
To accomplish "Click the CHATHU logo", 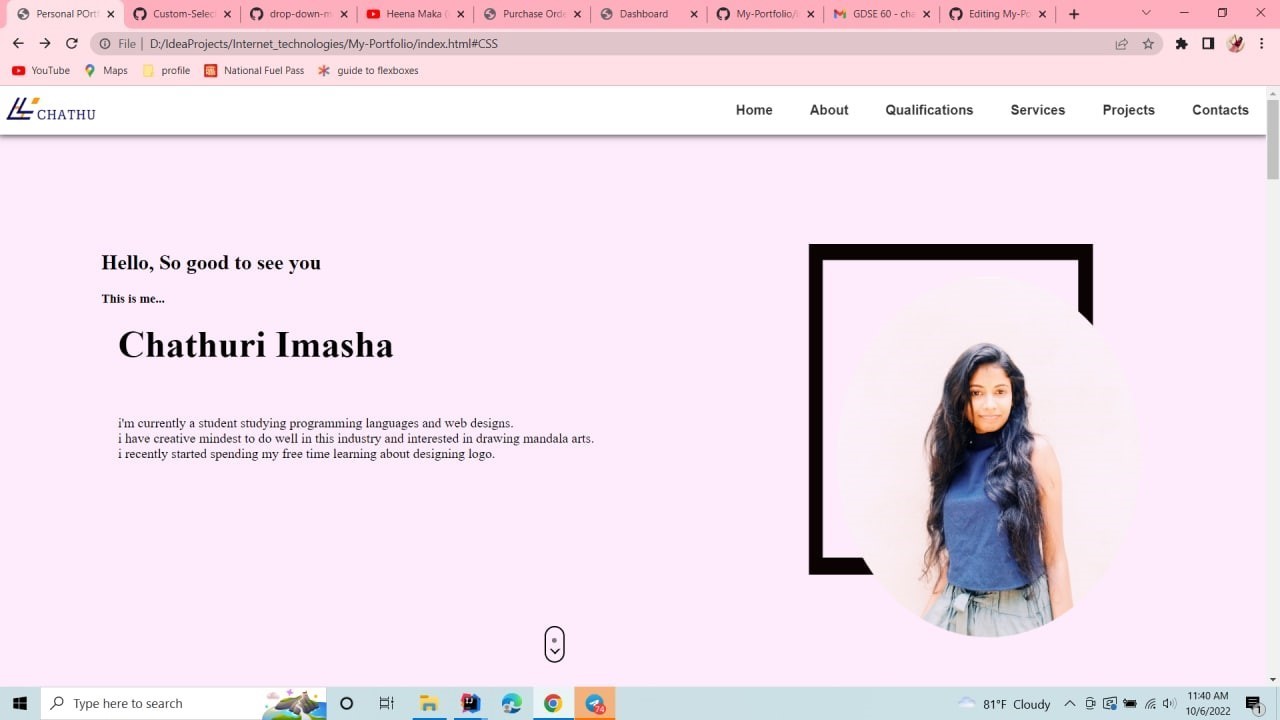I will (x=51, y=110).
